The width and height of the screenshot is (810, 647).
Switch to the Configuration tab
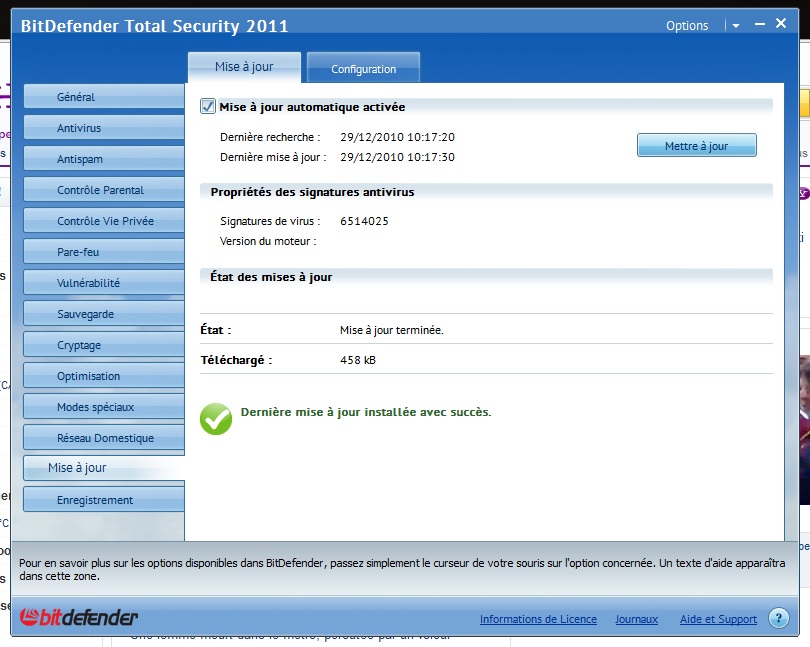tap(363, 69)
